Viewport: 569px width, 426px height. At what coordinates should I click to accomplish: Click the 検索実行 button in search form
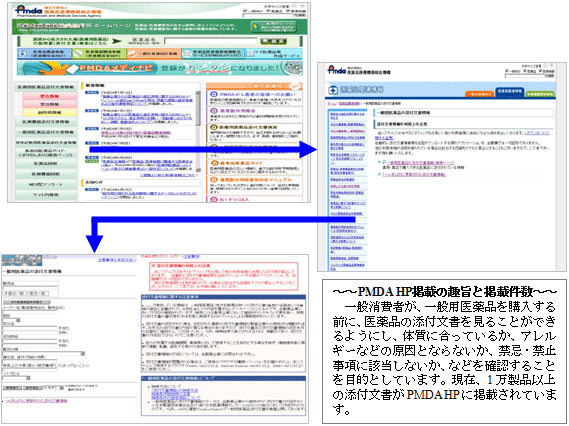click(x=12, y=388)
